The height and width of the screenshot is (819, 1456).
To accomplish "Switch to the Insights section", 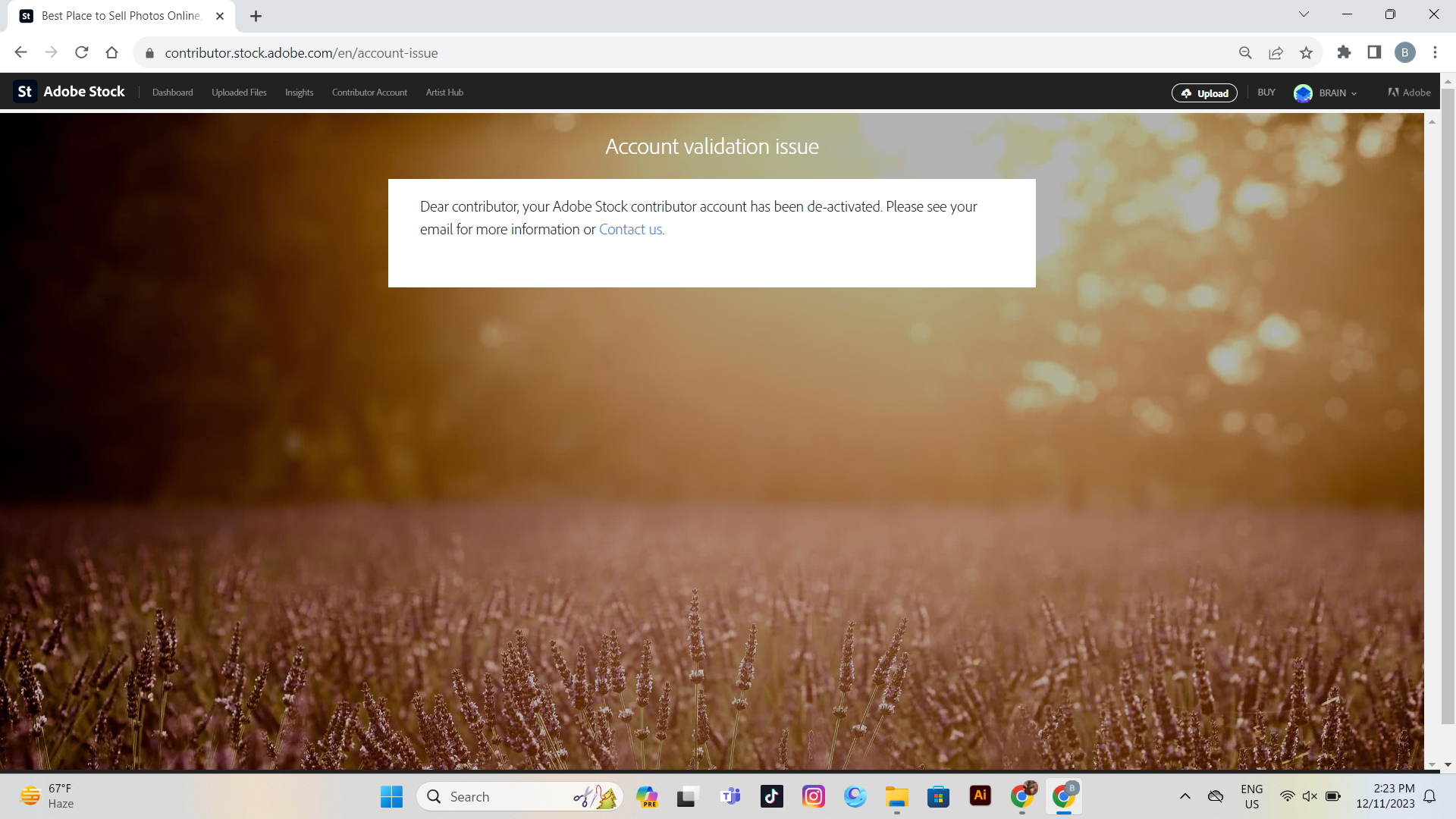I will 299,92.
